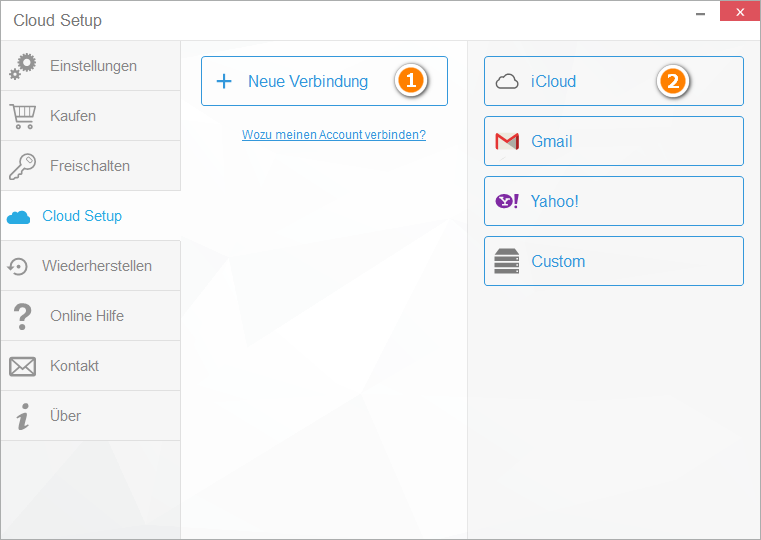Choose Gmail as connection provider
The height and width of the screenshot is (540, 761).
point(614,141)
